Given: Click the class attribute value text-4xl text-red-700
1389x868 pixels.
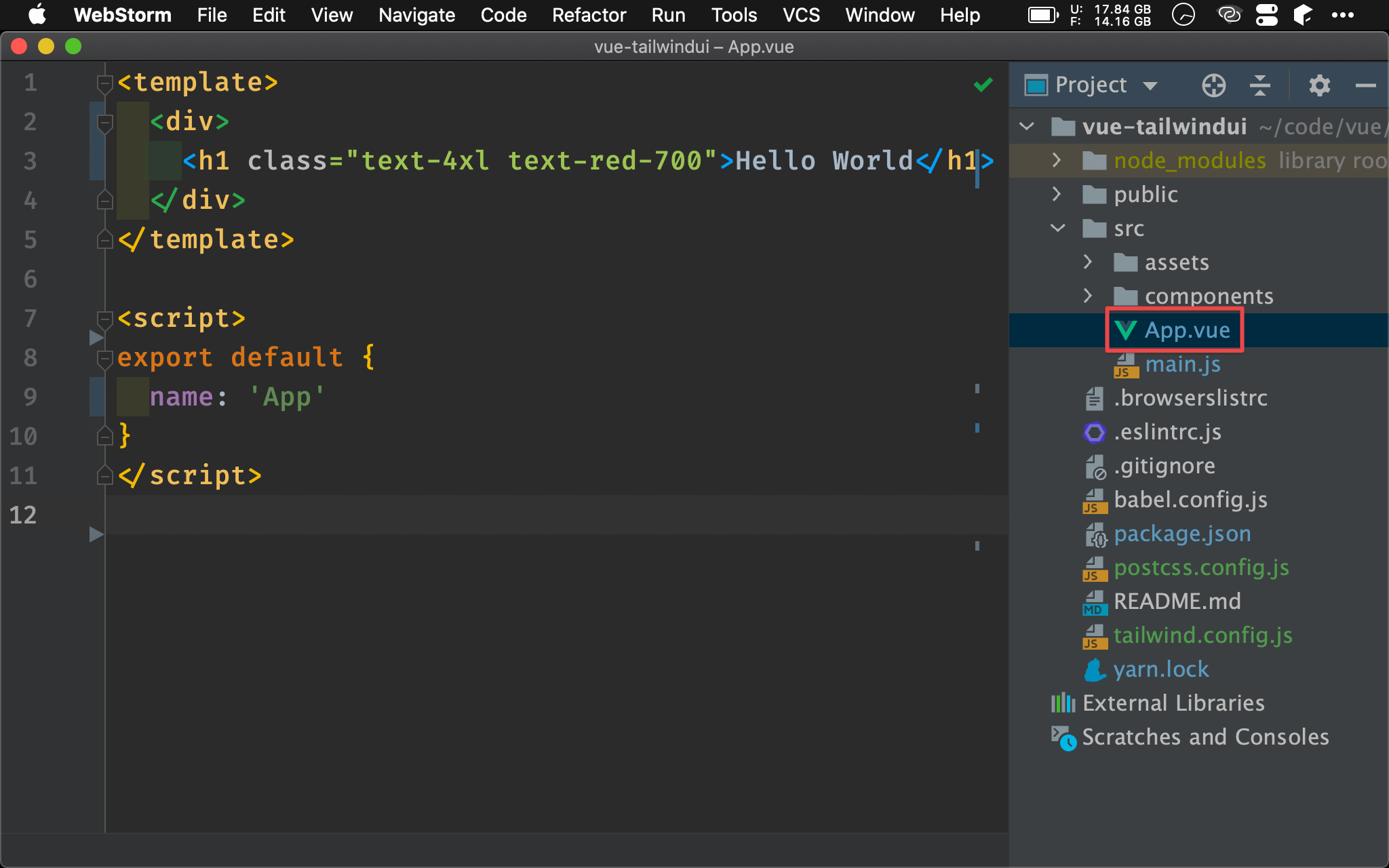Looking at the screenshot, I should [532, 161].
